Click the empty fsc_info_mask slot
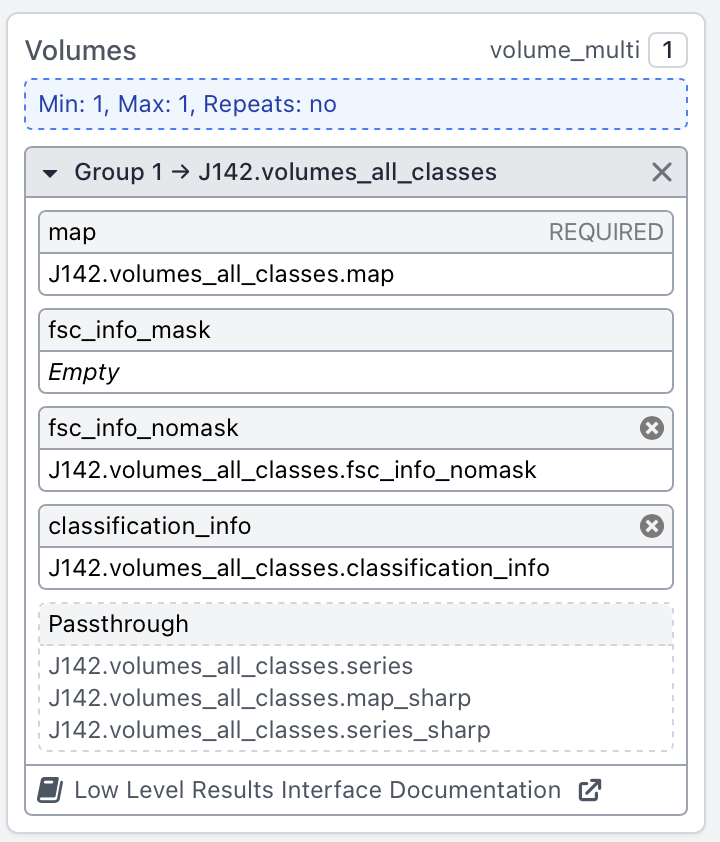 (x=355, y=372)
